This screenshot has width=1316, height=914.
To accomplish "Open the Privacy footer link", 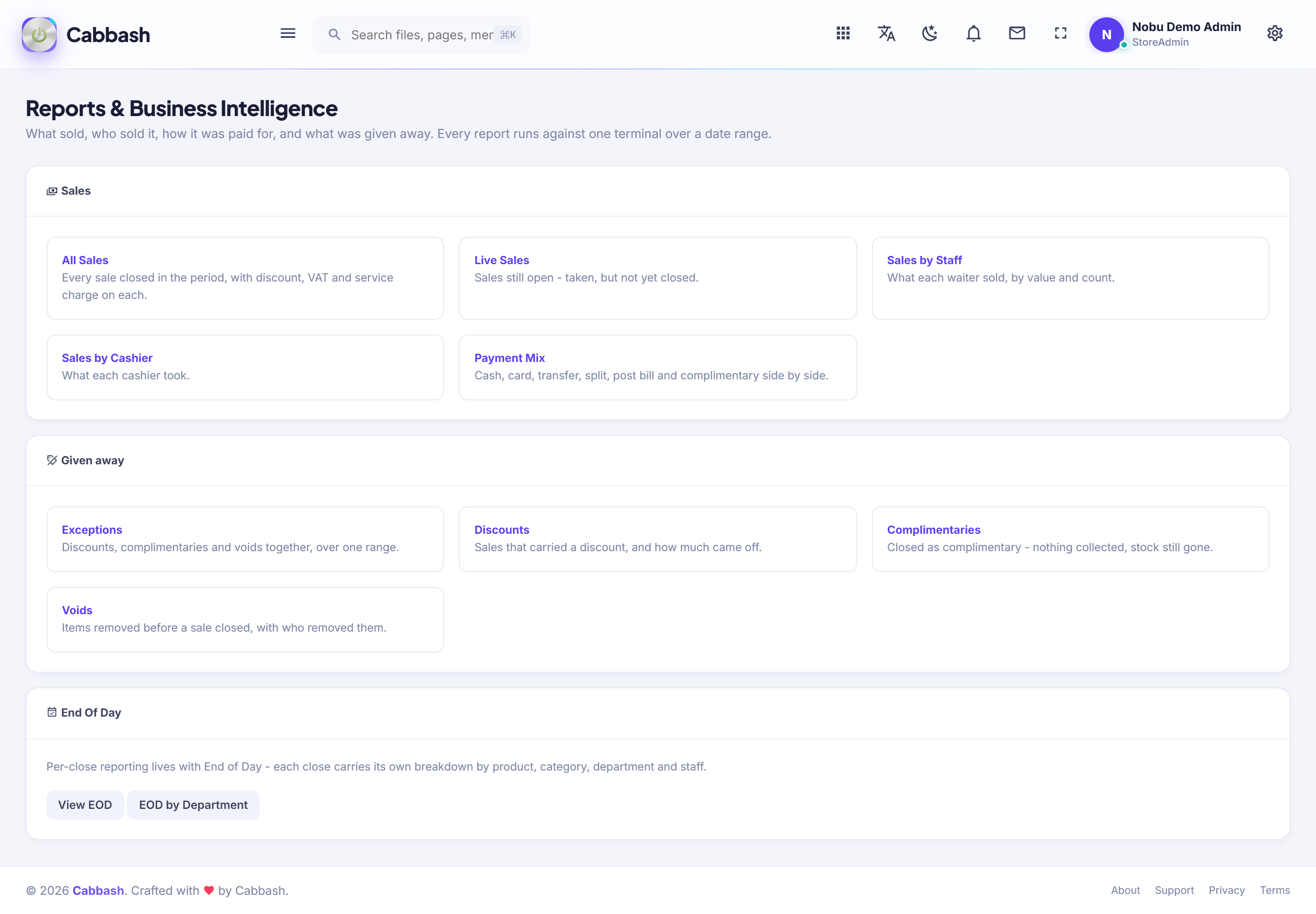I will [1226, 891].
